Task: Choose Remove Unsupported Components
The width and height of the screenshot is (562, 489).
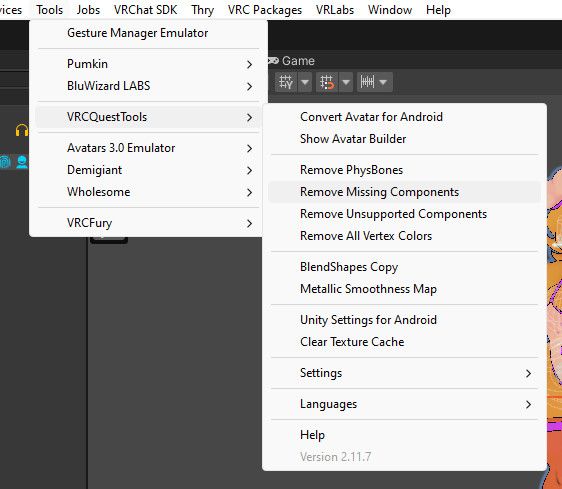Action: click(404, 214)
